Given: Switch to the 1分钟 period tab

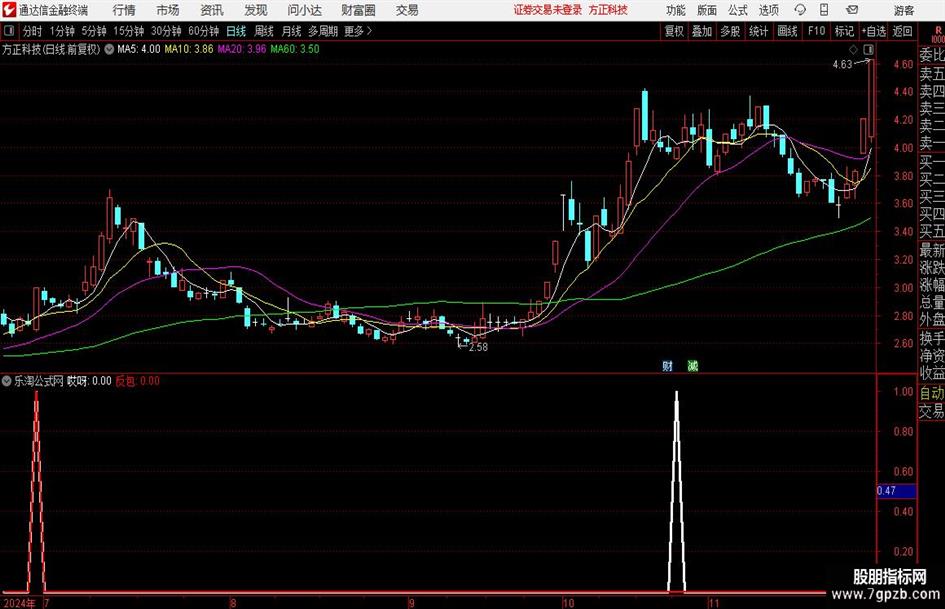Looking at the screenshot, I should pyautogui.click(x=61, y=31).
